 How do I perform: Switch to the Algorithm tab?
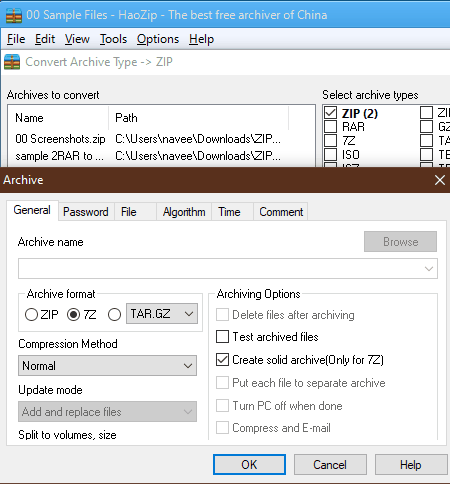(184, 212)
